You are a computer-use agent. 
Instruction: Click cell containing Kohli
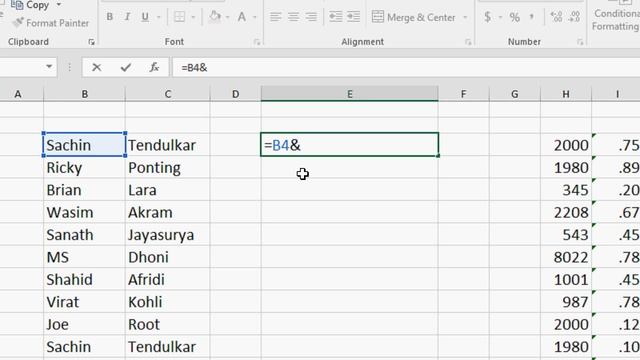click(168, 302)
